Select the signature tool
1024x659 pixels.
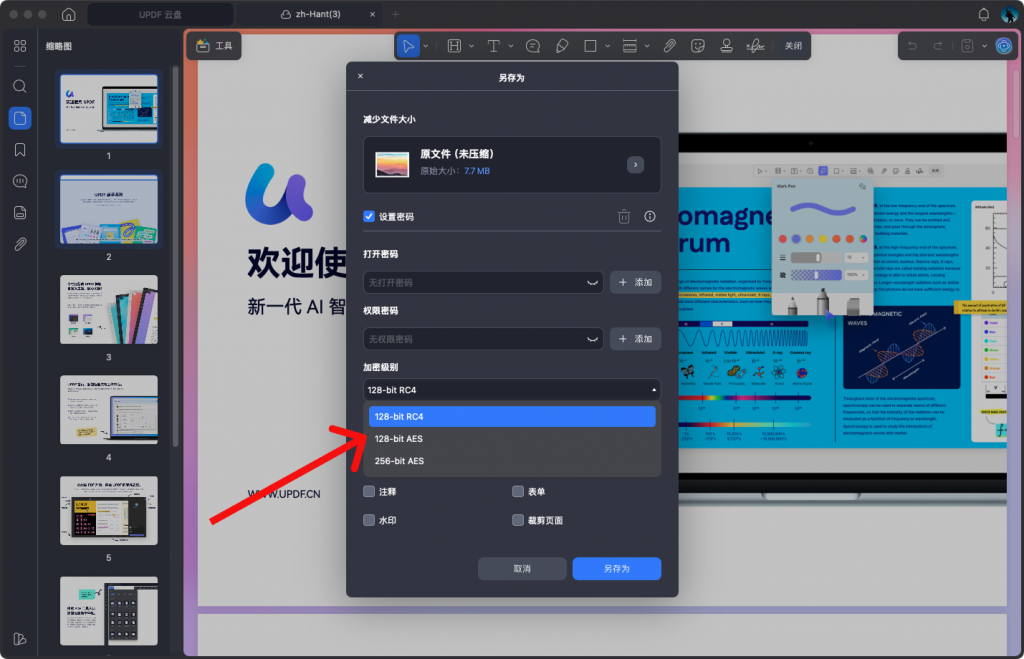pyautogui.click(x=755, y=46)
